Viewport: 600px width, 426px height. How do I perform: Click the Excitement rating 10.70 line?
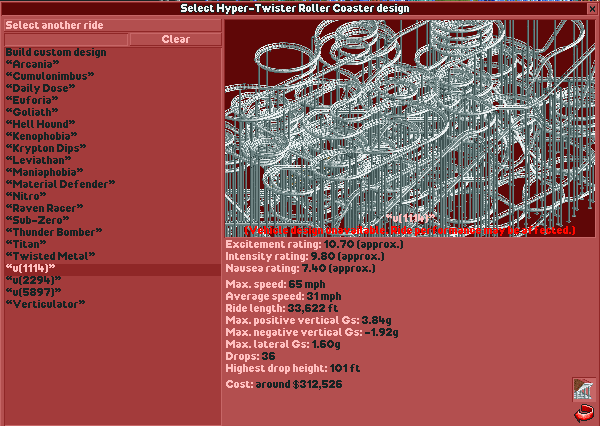(314, 244)
